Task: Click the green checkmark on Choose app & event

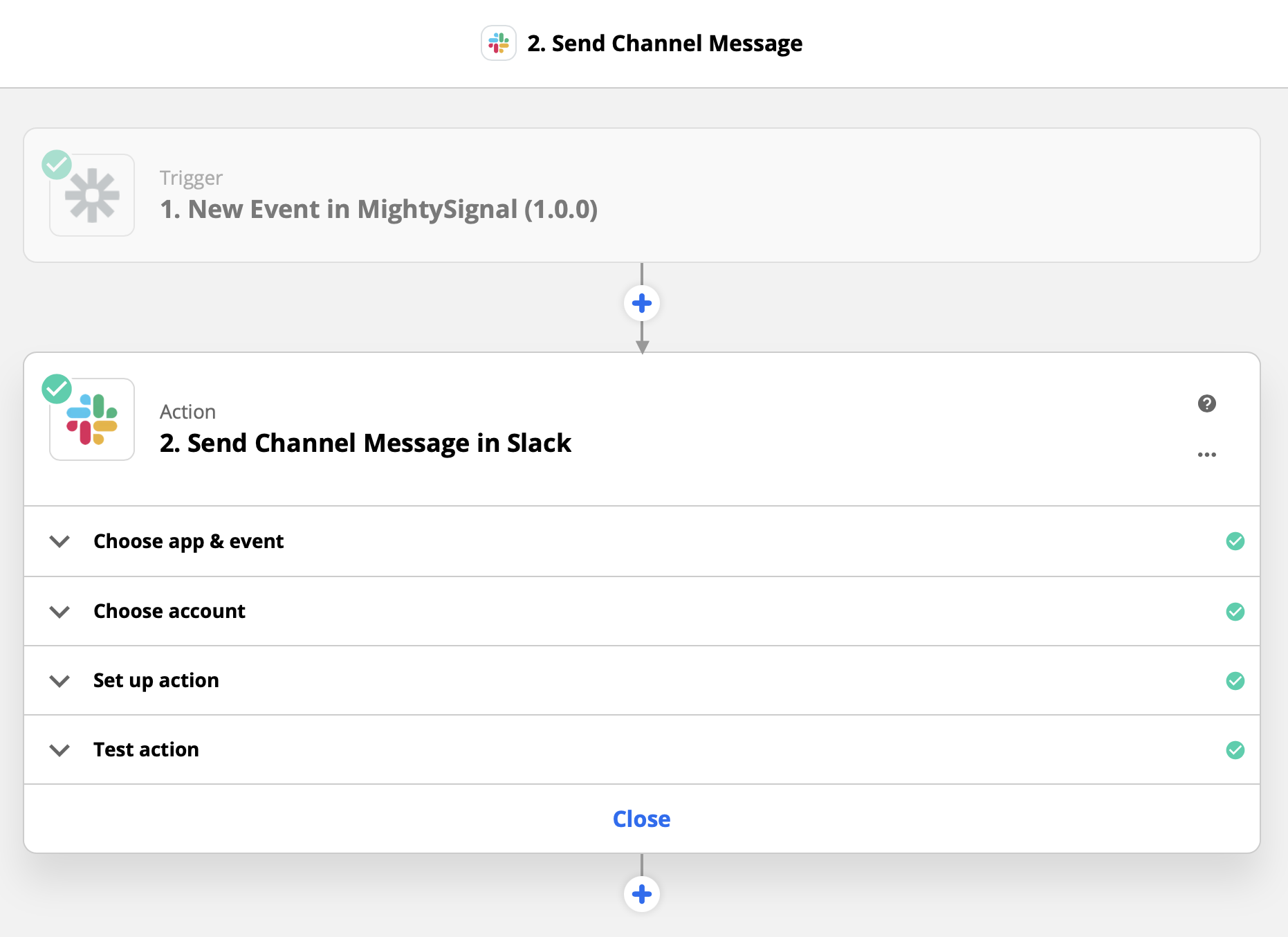Action: click(x=1235, y=541)
